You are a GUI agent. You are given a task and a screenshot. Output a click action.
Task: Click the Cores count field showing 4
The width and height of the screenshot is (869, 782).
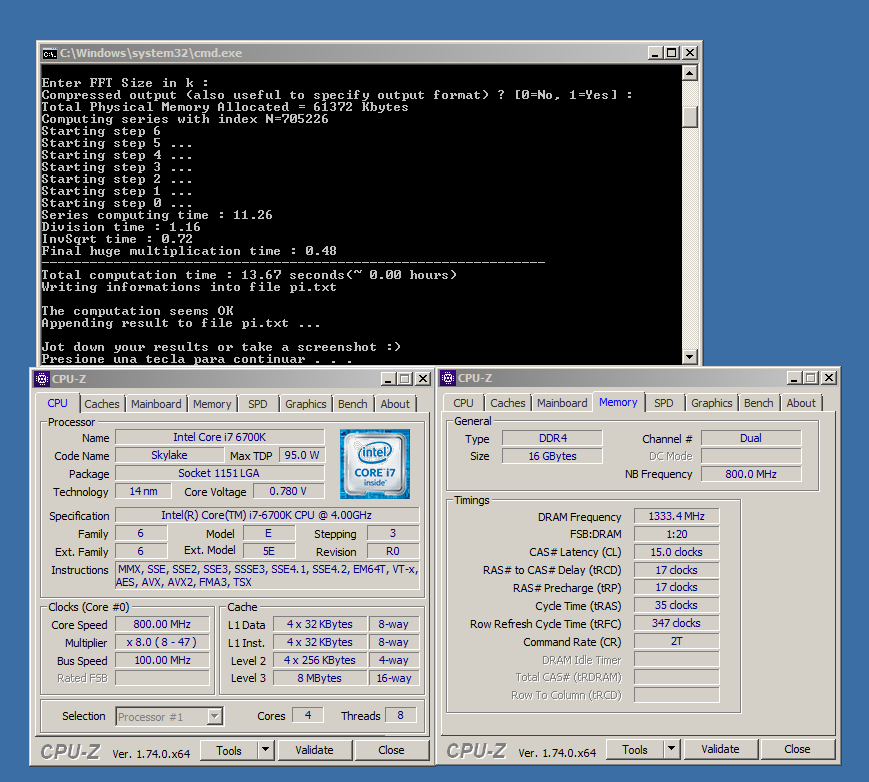coord(308,715)
